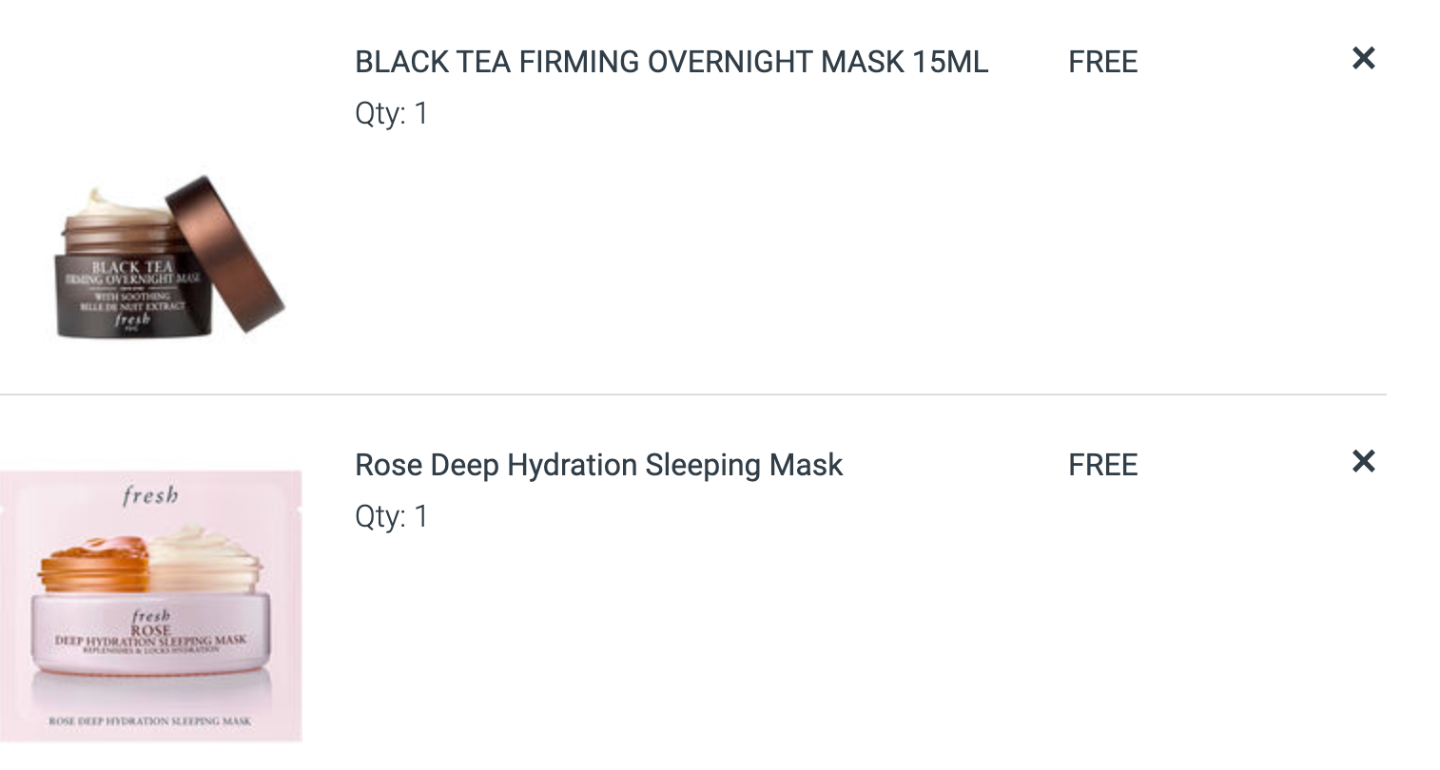Click the pink jar label in Rose image

click(x=150, y=636)
